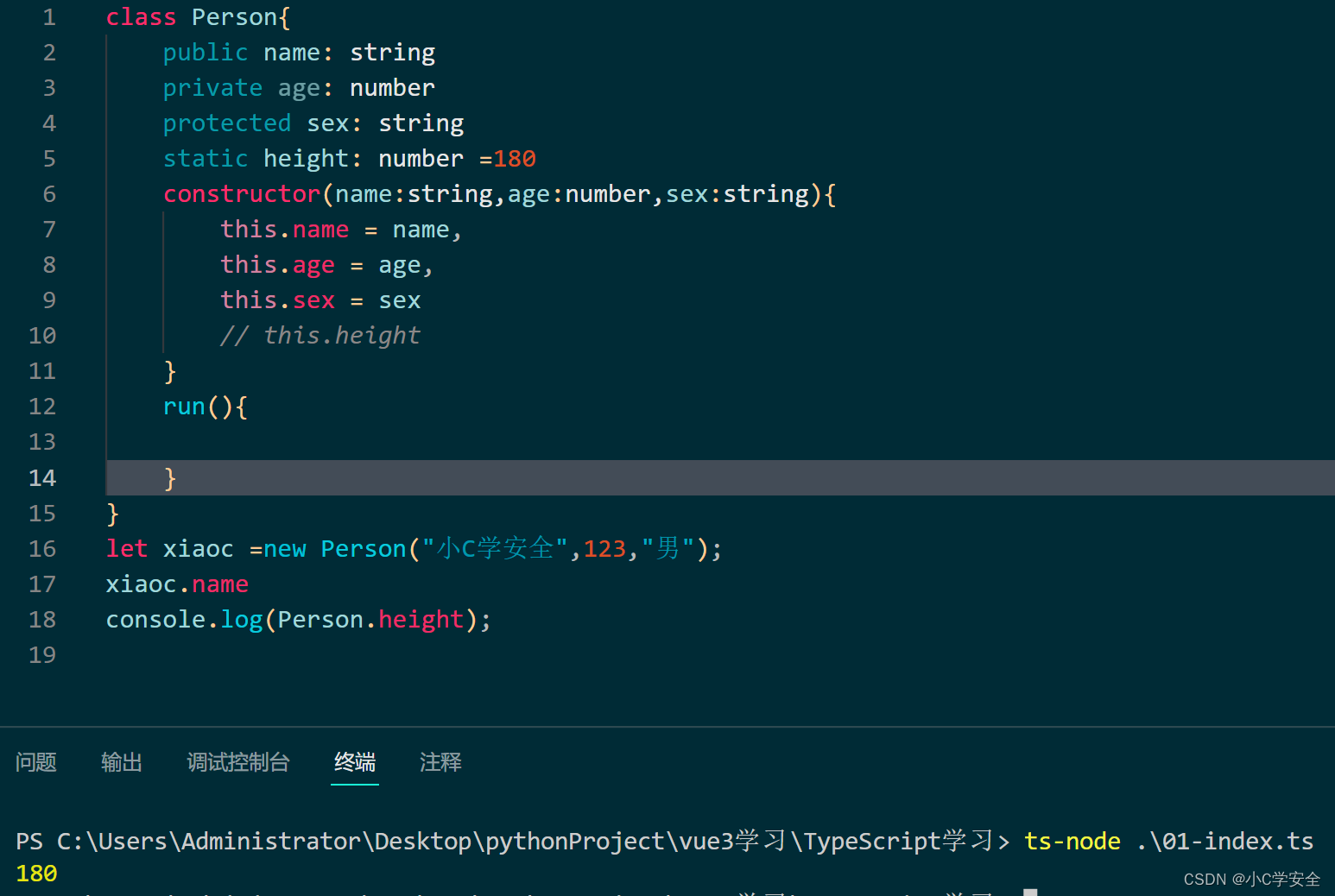Click line number 5 in the gutter
The width and height of the screenshot is (1335, 896).
coord(49,158)
